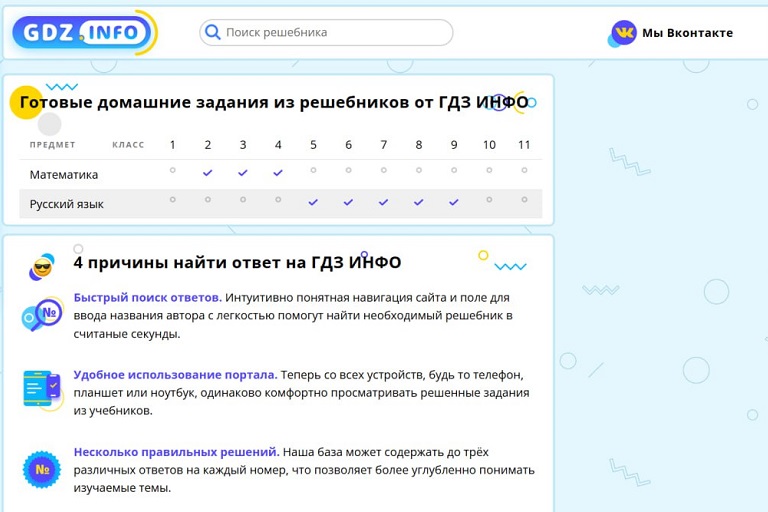This screenshot has height=512, width=768.
Task: Click the tablet and phone devices icon
Action: point(42,388)
